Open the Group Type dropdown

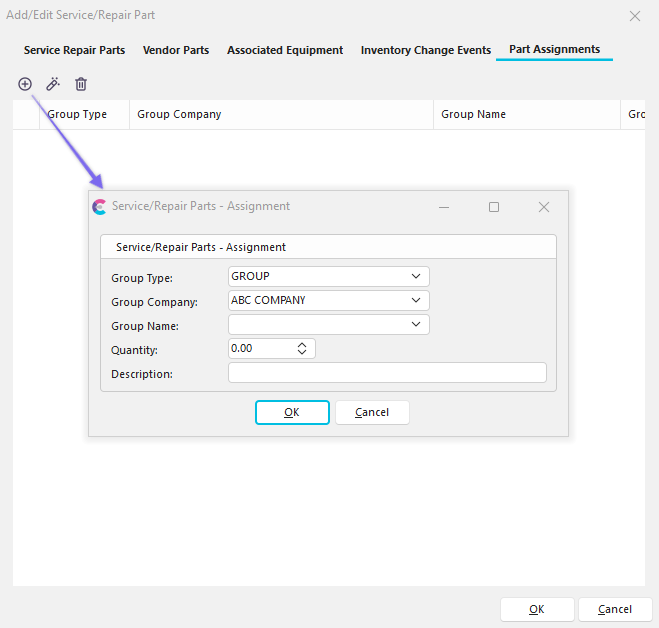(416, 277)
